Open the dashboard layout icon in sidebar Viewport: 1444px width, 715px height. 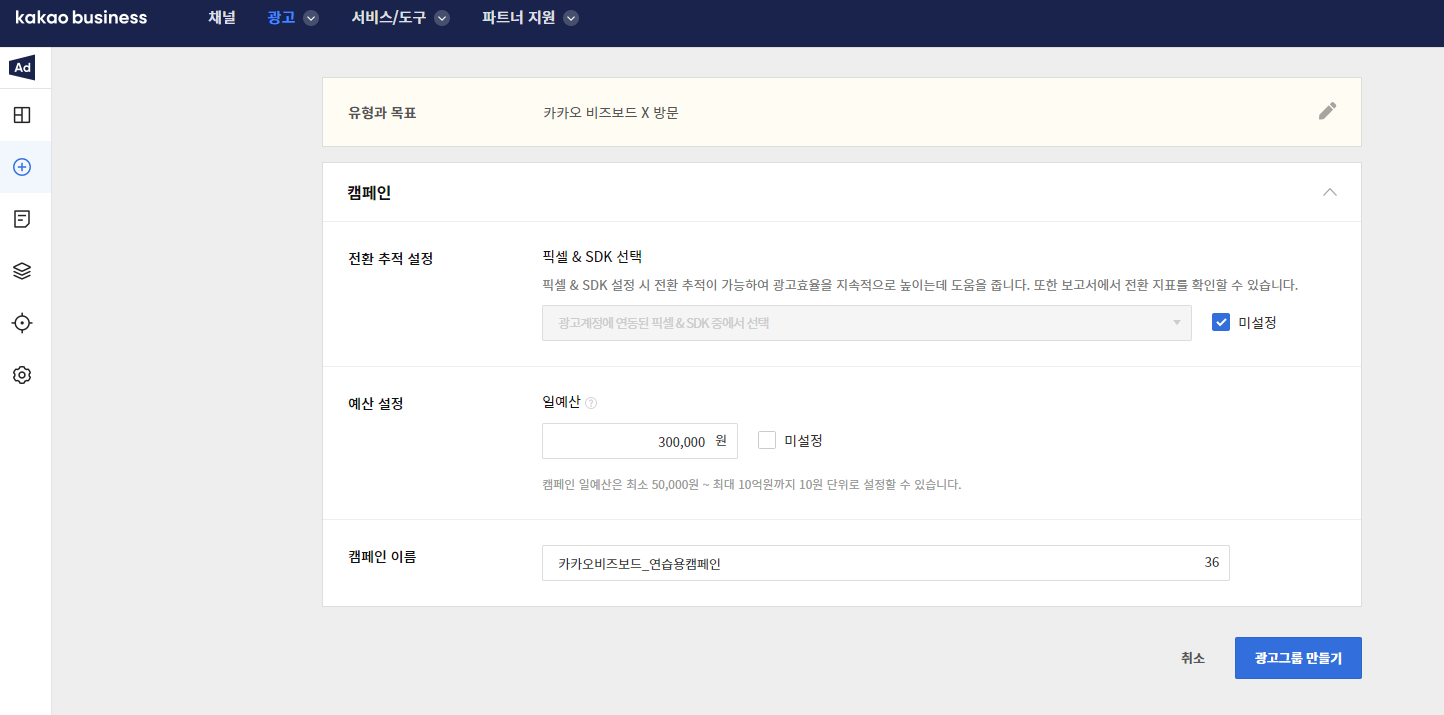[x=22, y=115]
